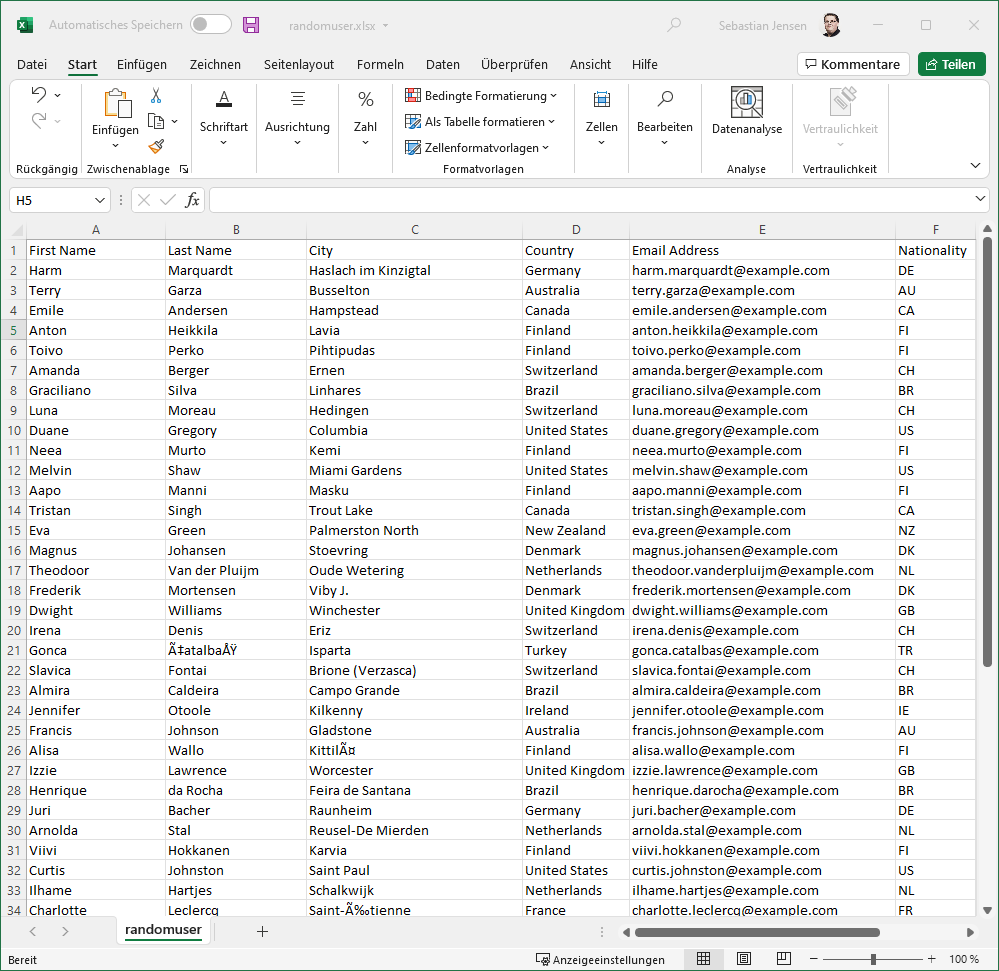Click the search magnifier in title bar

pos(675,25)
